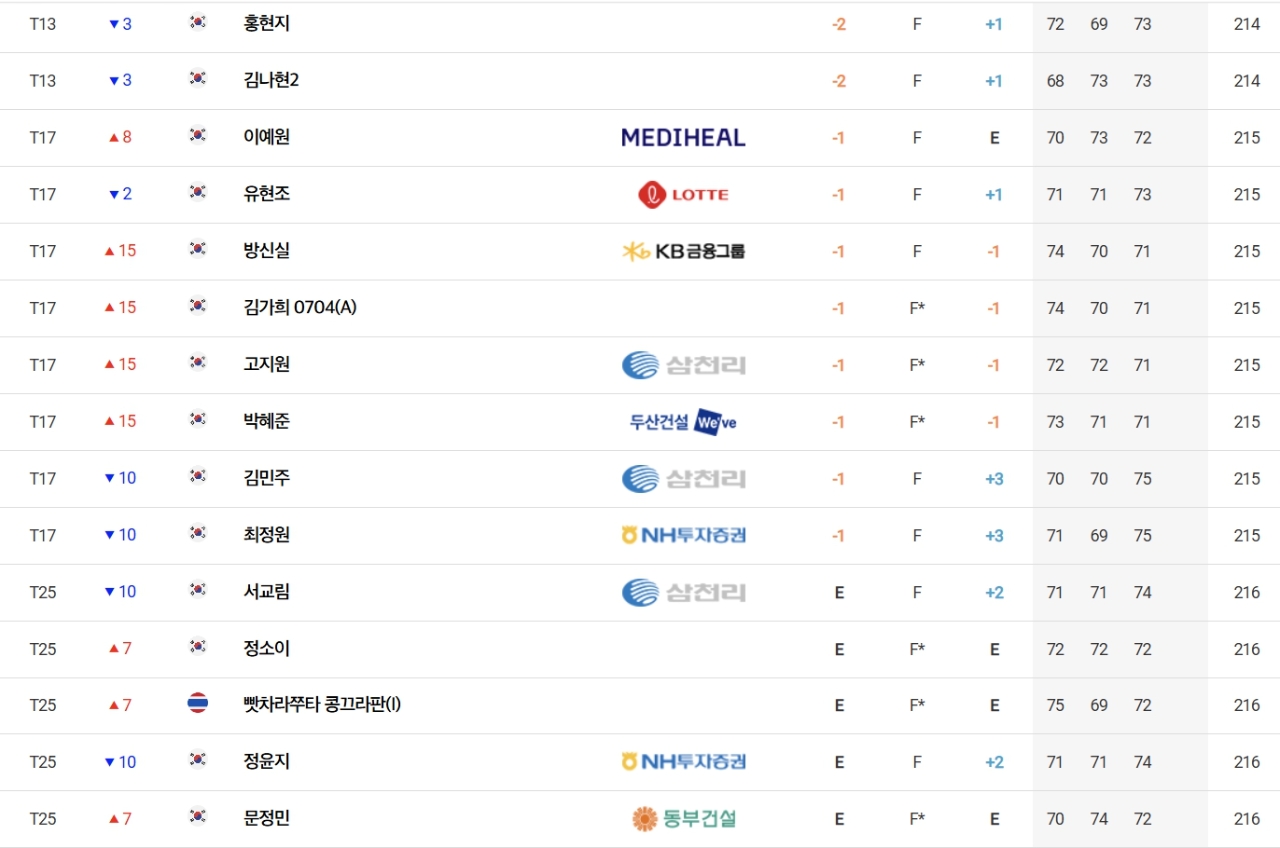The height and width of the screenshot is (848, 1280).
Task: Click the flag icon beside 홍현지
Action: (x=198, y=22)
